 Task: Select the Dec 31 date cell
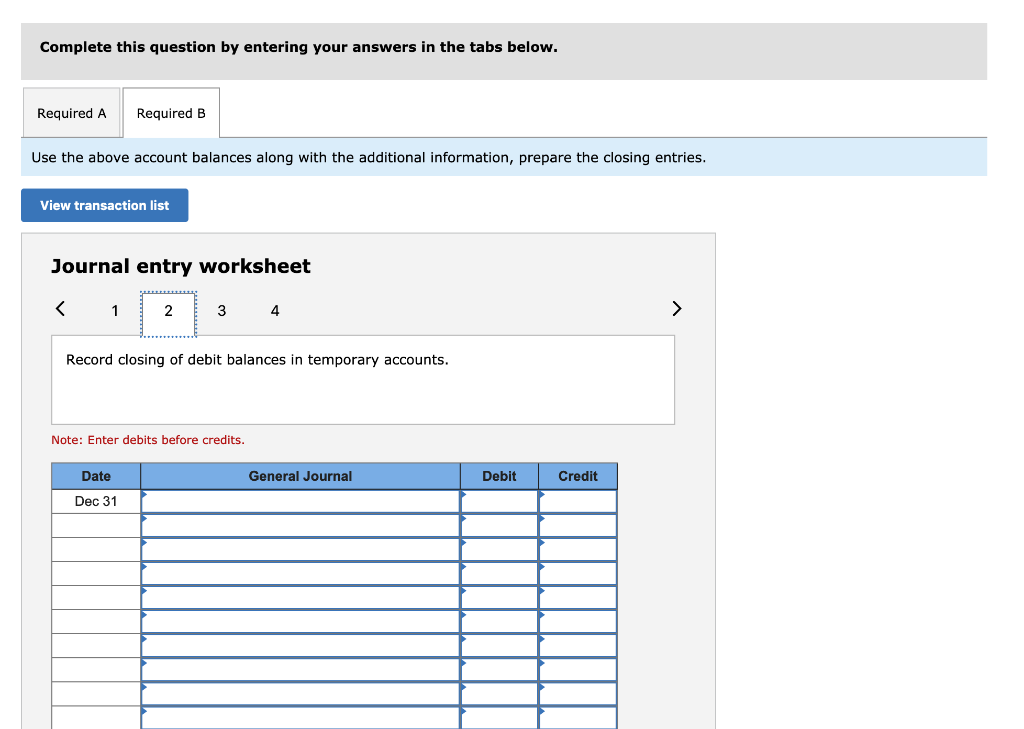click(x=95, y=500)
